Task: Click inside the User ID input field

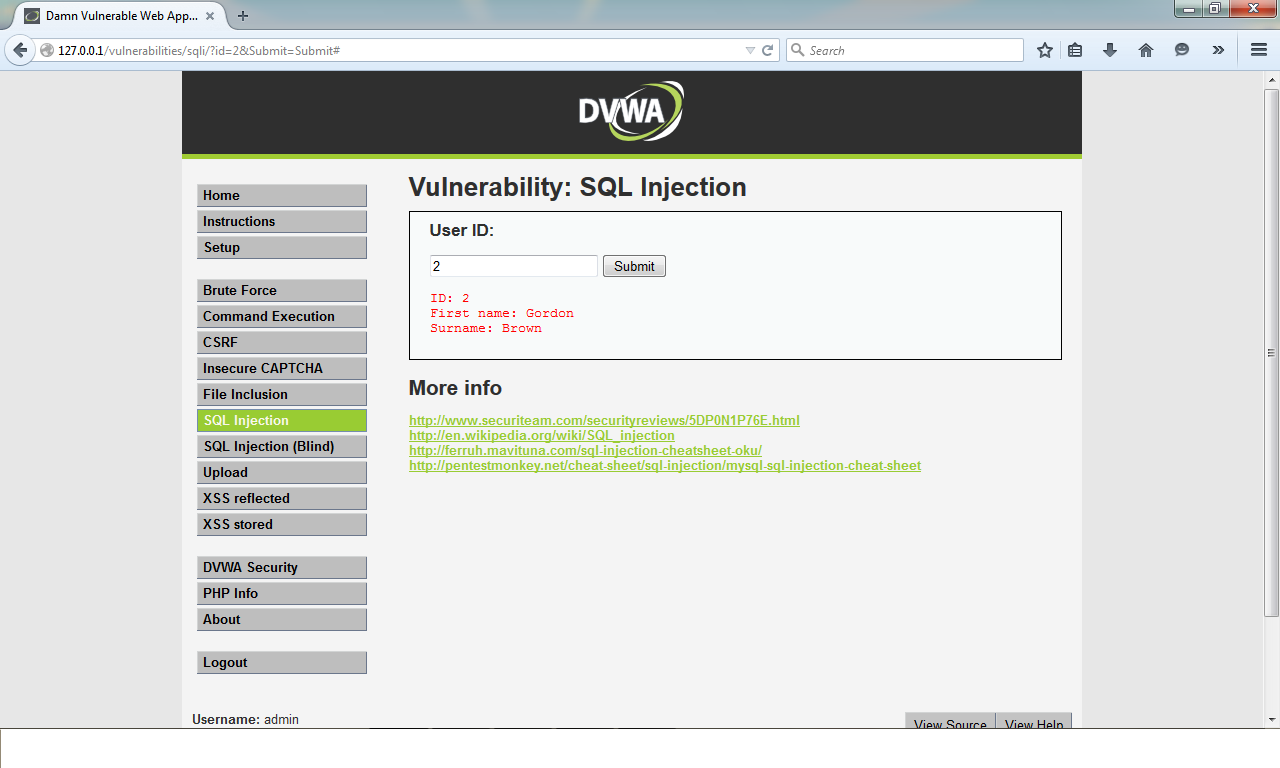Action: click(x=513, y=265)
